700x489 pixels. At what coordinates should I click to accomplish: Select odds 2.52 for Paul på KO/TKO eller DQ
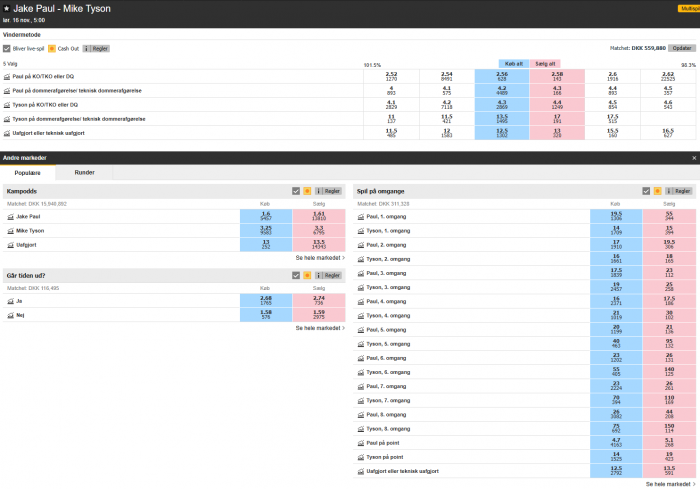[x=391, y=76]
